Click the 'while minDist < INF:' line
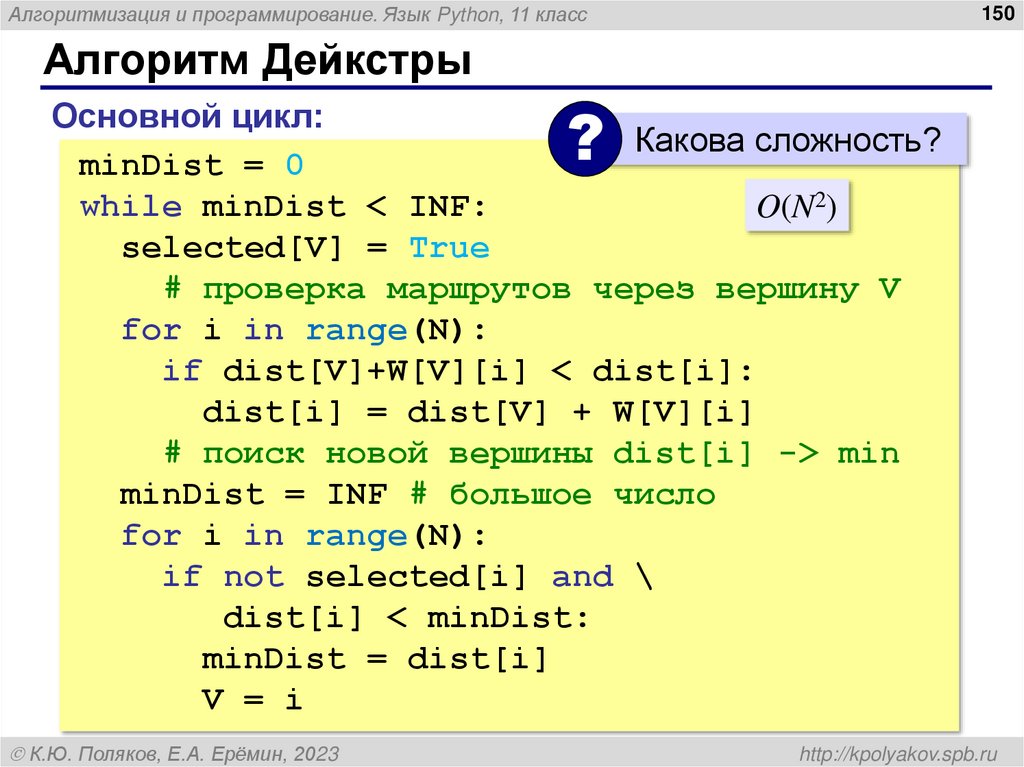1024x767 pixels. click(283, 207)
